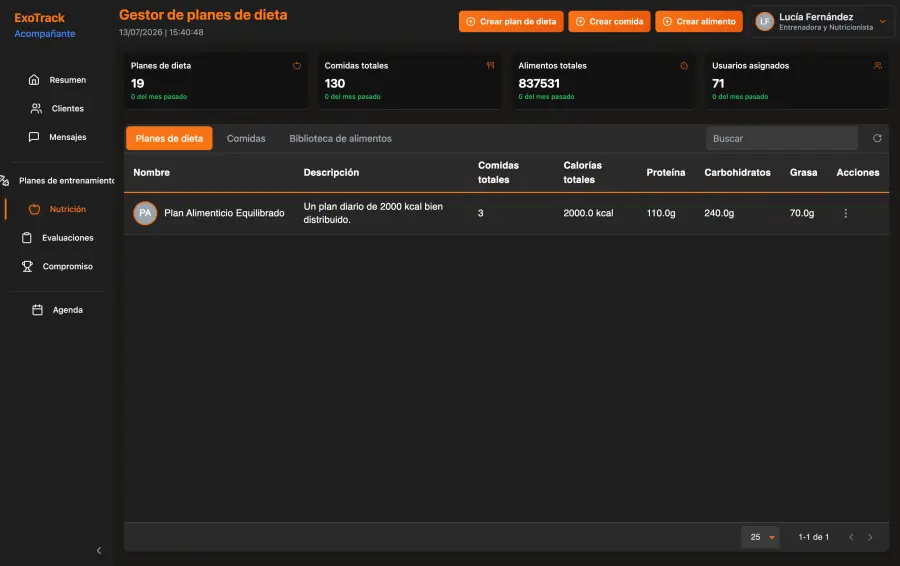Click the Grasa column header
900x566 pixels.
[804, 172]
